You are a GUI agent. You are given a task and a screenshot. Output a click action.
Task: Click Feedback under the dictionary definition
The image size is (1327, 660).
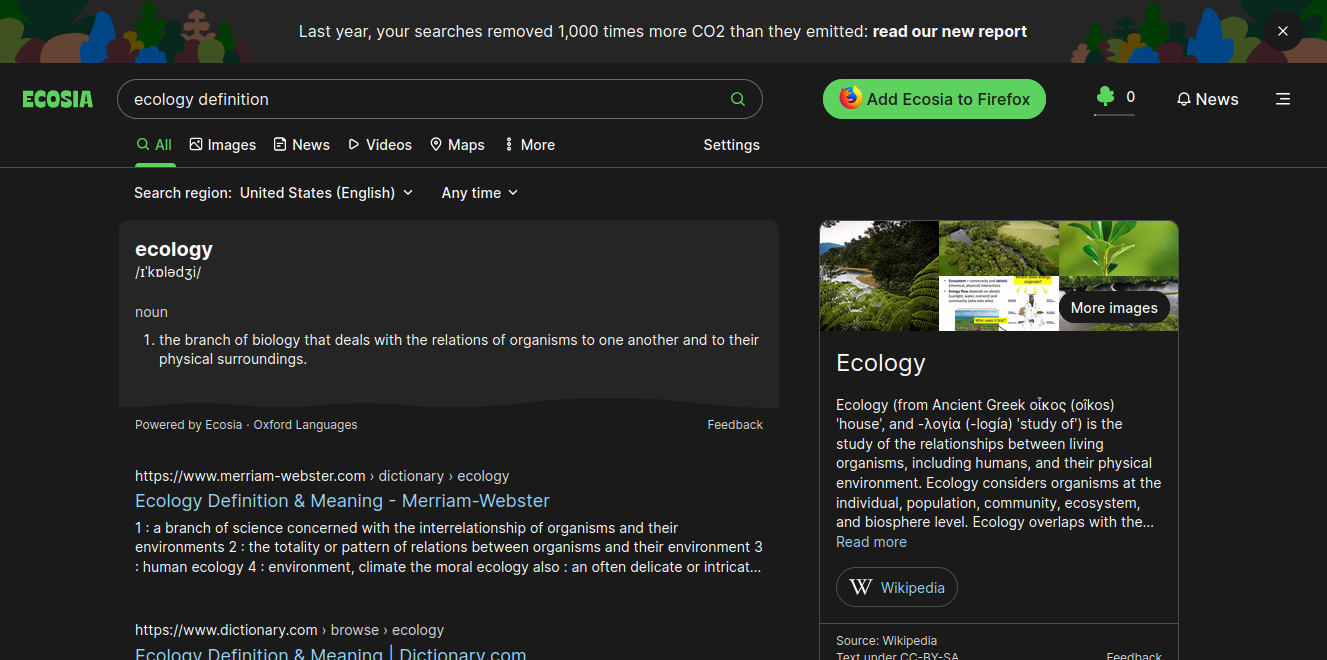735,425
